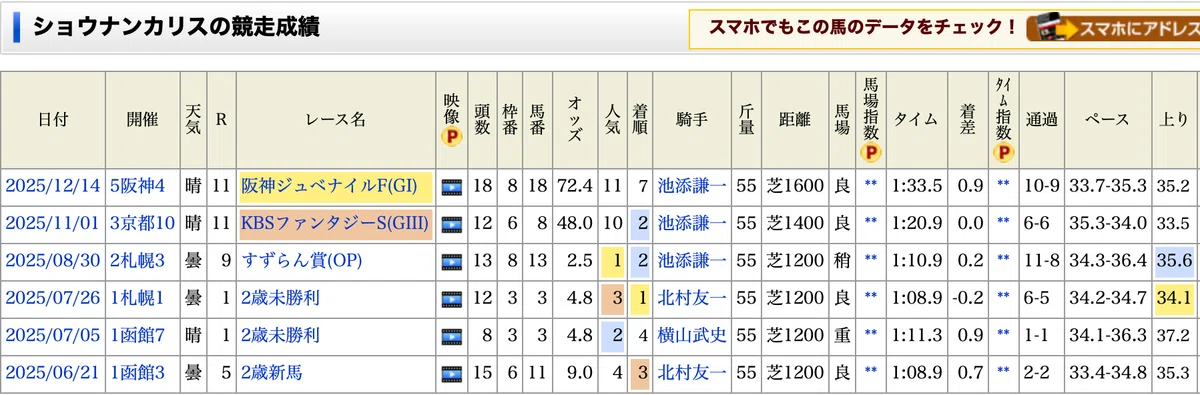This screenshot has height=395, width=1200.
Task: Open date link 2025/07/05
Action: tap(54, 335)
